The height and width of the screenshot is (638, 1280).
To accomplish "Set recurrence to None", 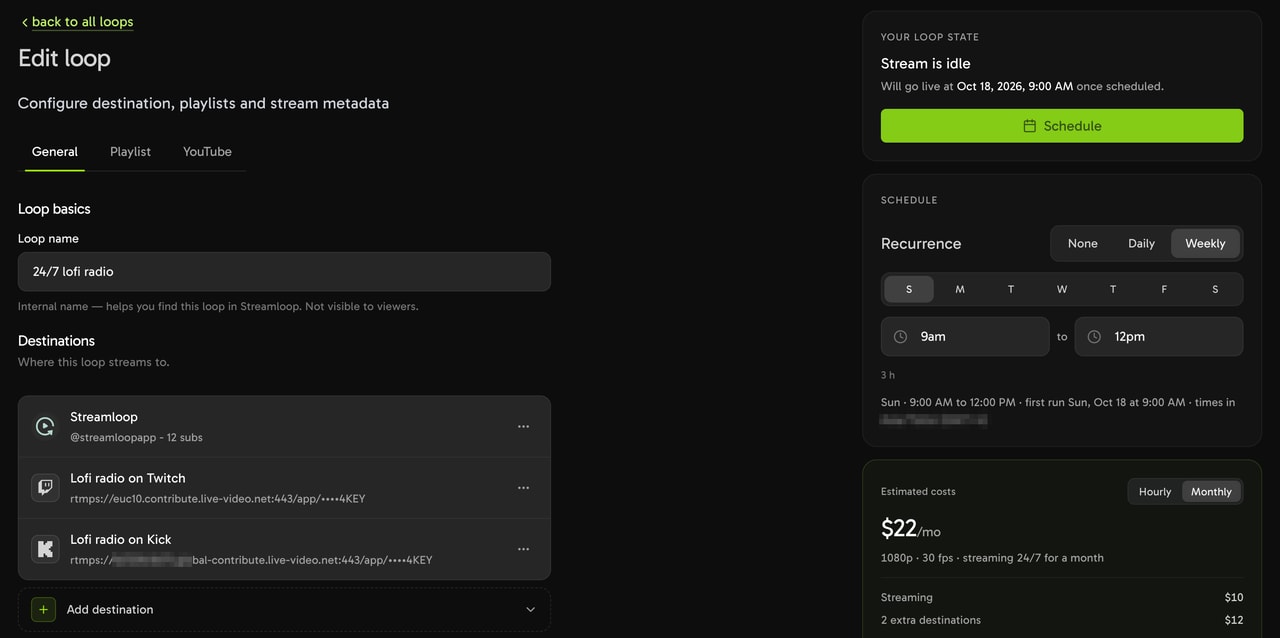I will click(x=1082, y=243).
